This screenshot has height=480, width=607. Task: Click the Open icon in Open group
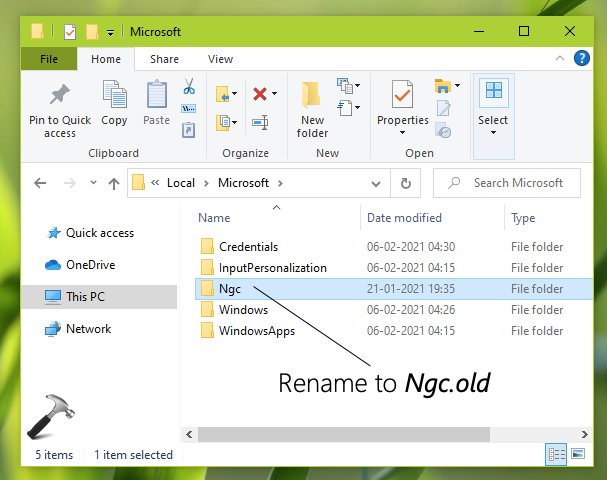(x=443, y=86)
